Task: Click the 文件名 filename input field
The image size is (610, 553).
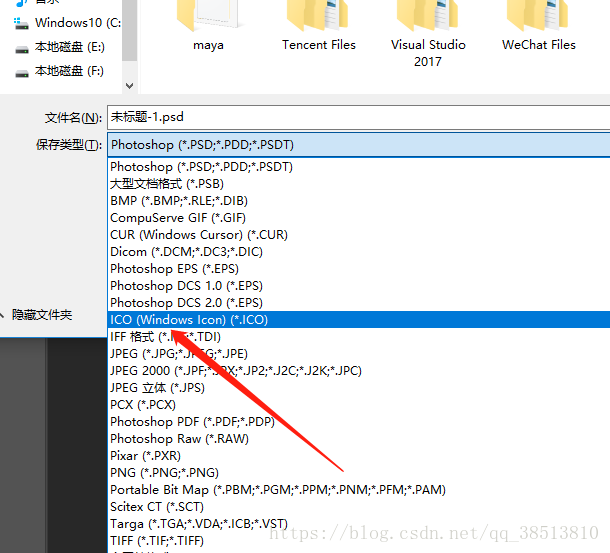Action: tap(359, 117)
